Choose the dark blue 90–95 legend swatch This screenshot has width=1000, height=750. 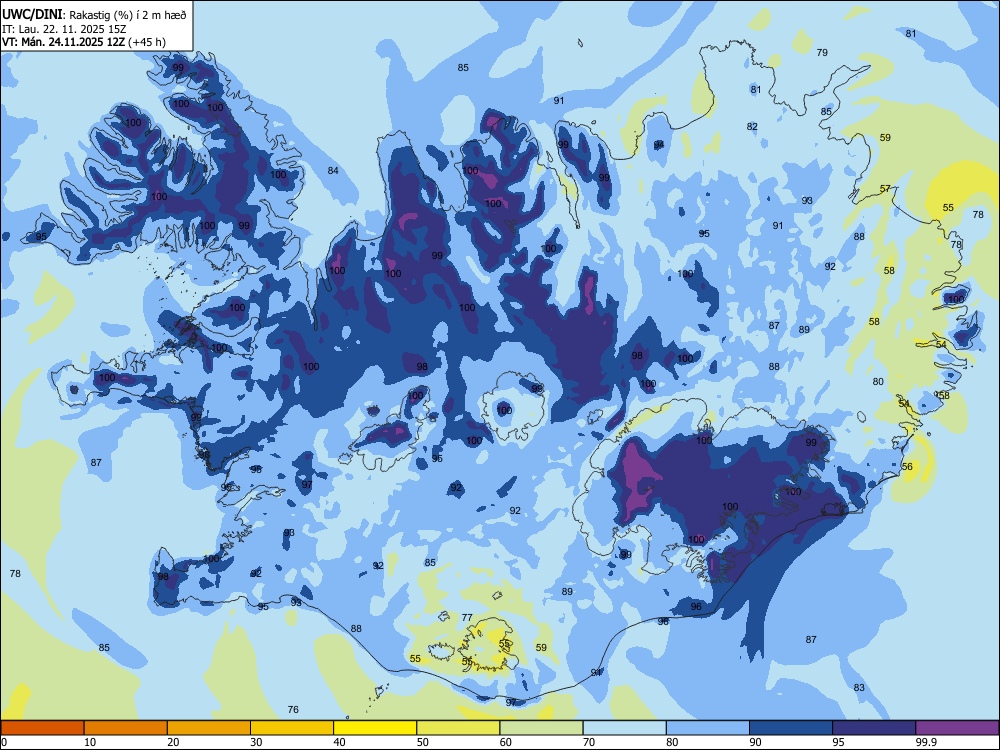[x=791, y=728]
